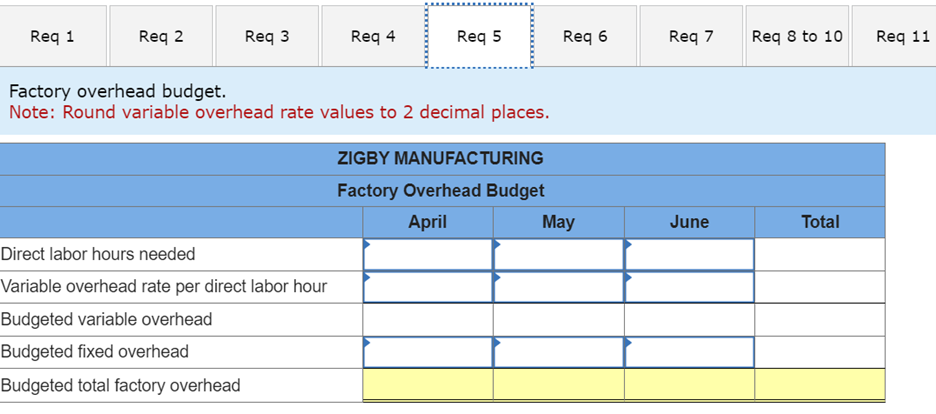Click May direct labor hours needed field
The width and height of the screenshot is (936, 414).
(x=559, y=254)
